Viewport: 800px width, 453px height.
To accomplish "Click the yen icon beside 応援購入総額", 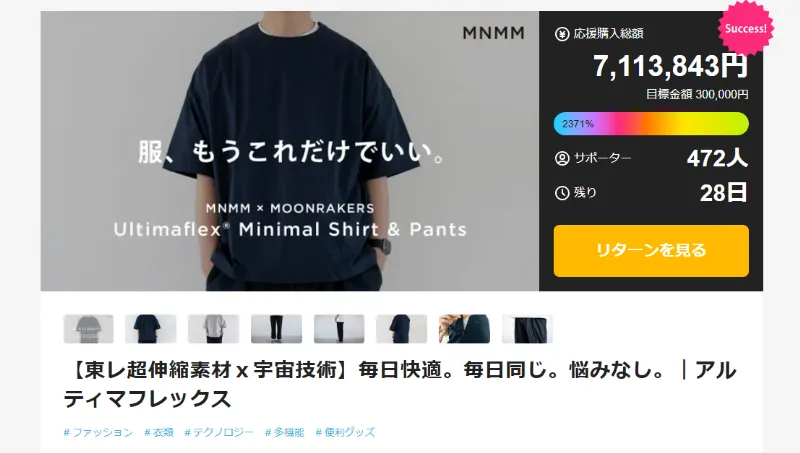I will 562,34.
